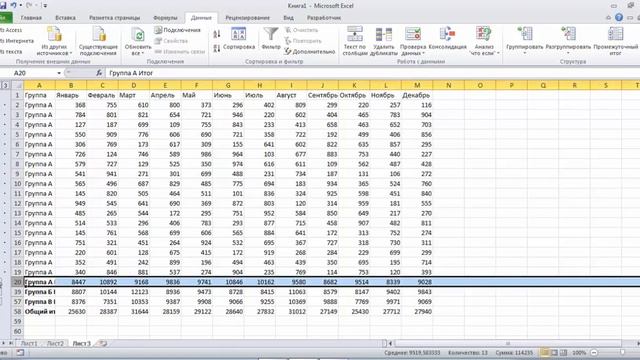Click the Группировать icon
The height and width of the screenshot is (360, 640).
pos(524,33)
